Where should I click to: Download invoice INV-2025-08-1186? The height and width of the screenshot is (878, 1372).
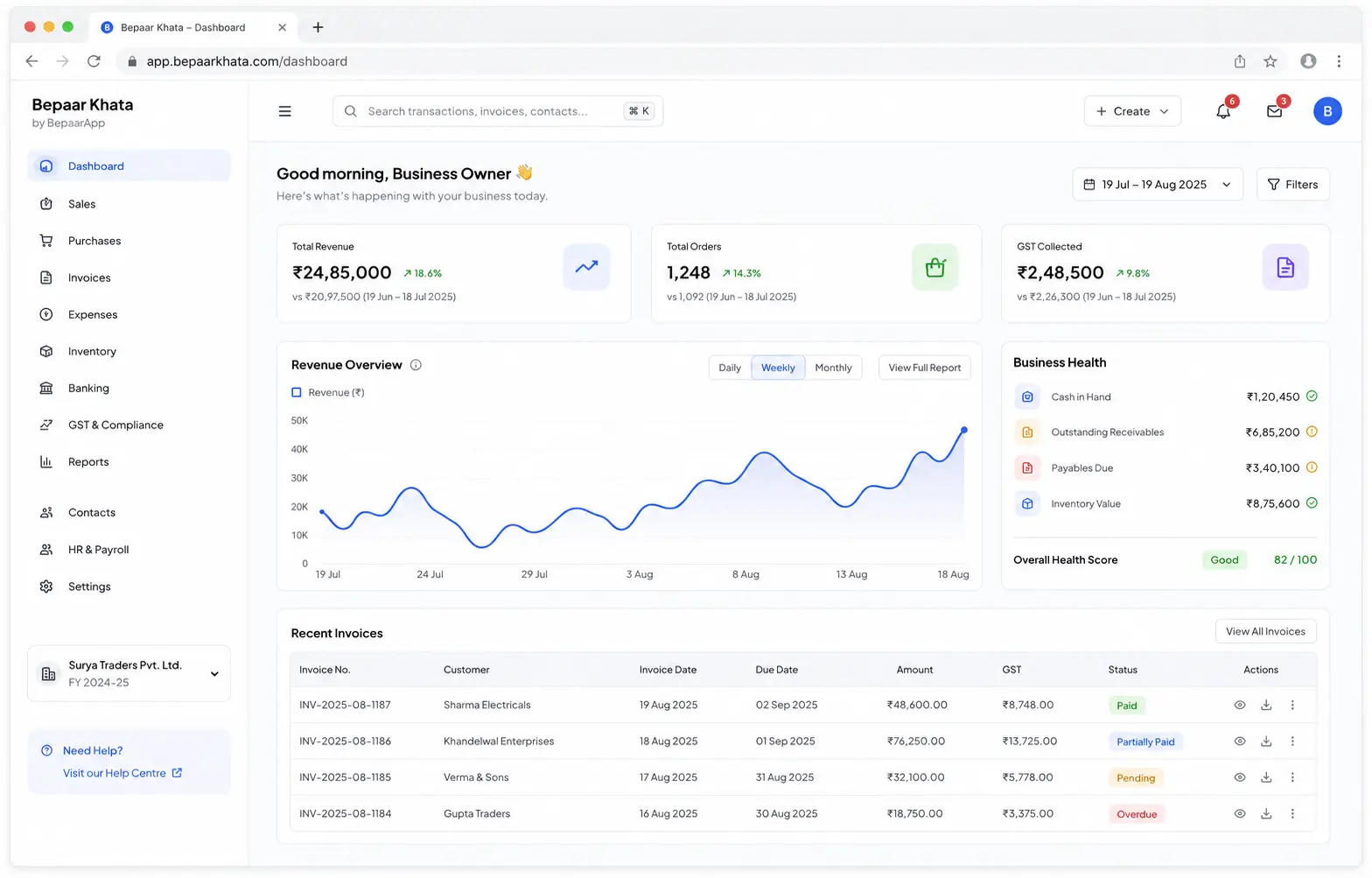coord(1265,741)
